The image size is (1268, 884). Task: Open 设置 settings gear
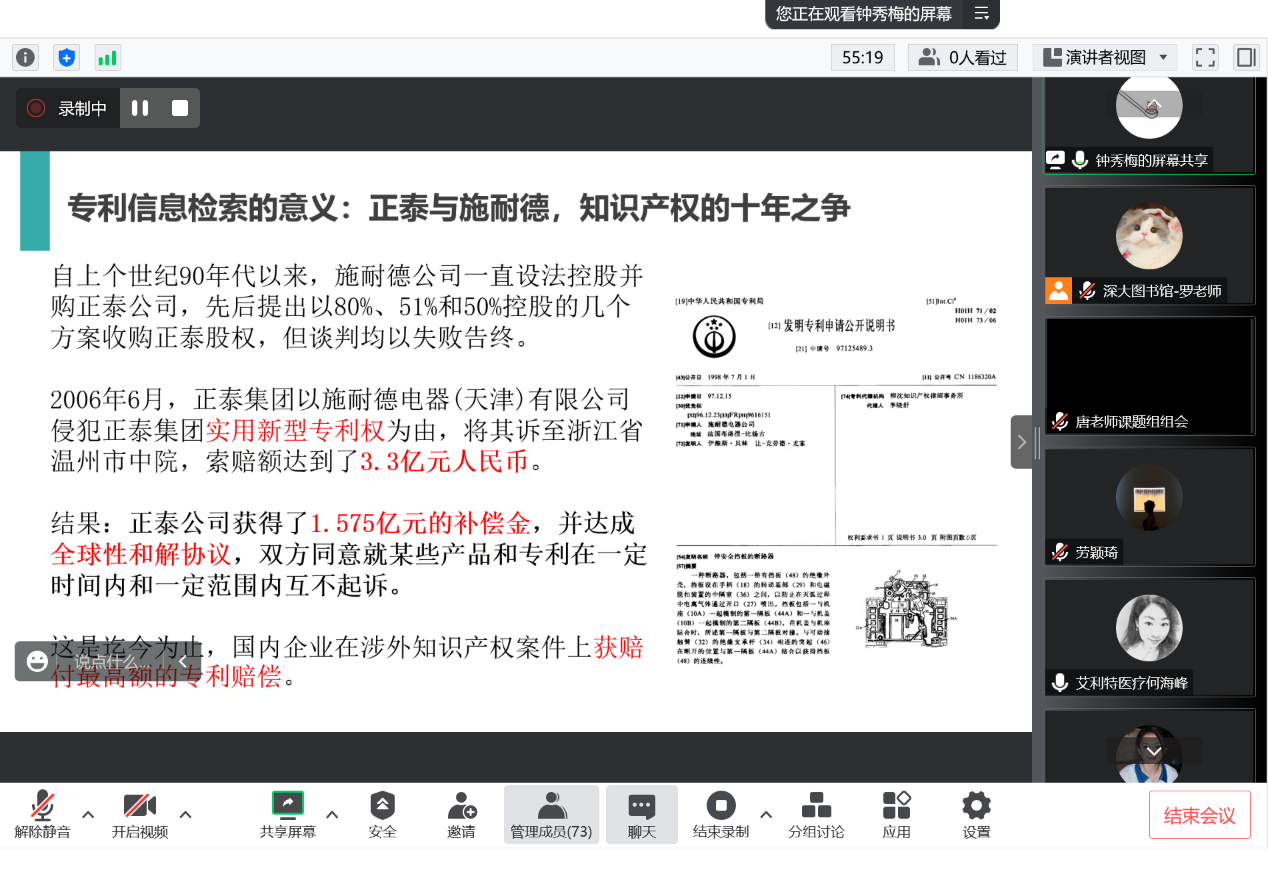[x=976, y=814]
